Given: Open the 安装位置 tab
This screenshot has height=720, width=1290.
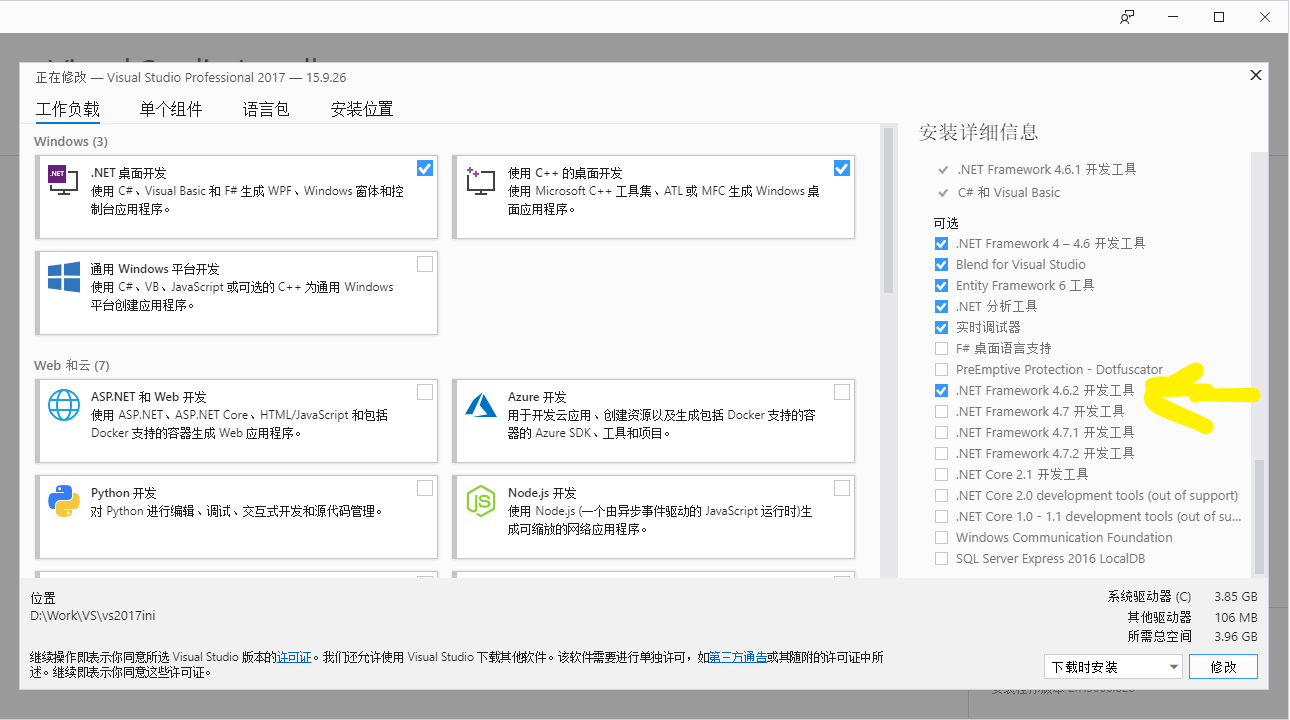Looking at the screenshot, I should tap(362, 109).
